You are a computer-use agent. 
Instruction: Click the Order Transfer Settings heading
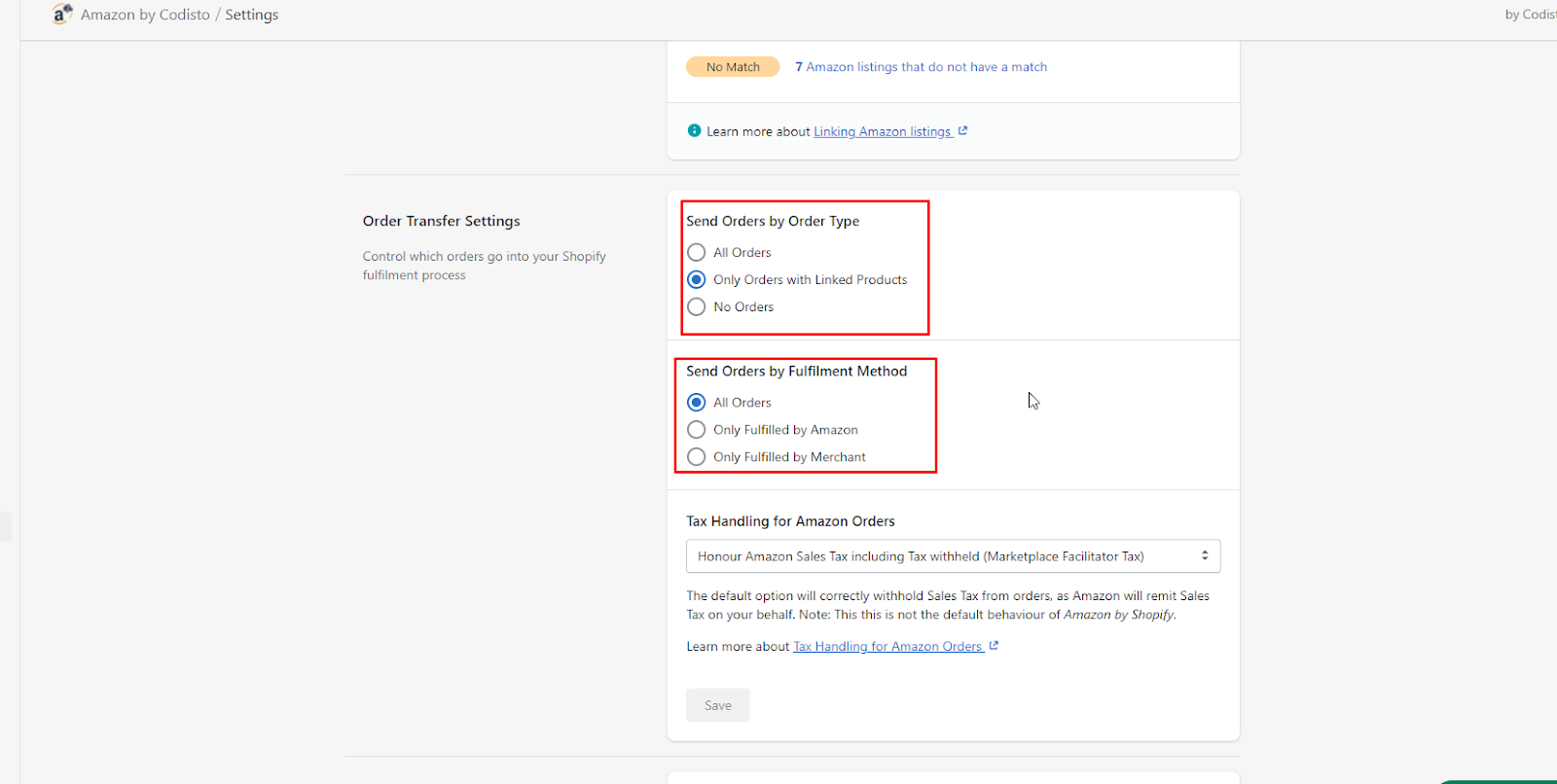coord(442,221)
